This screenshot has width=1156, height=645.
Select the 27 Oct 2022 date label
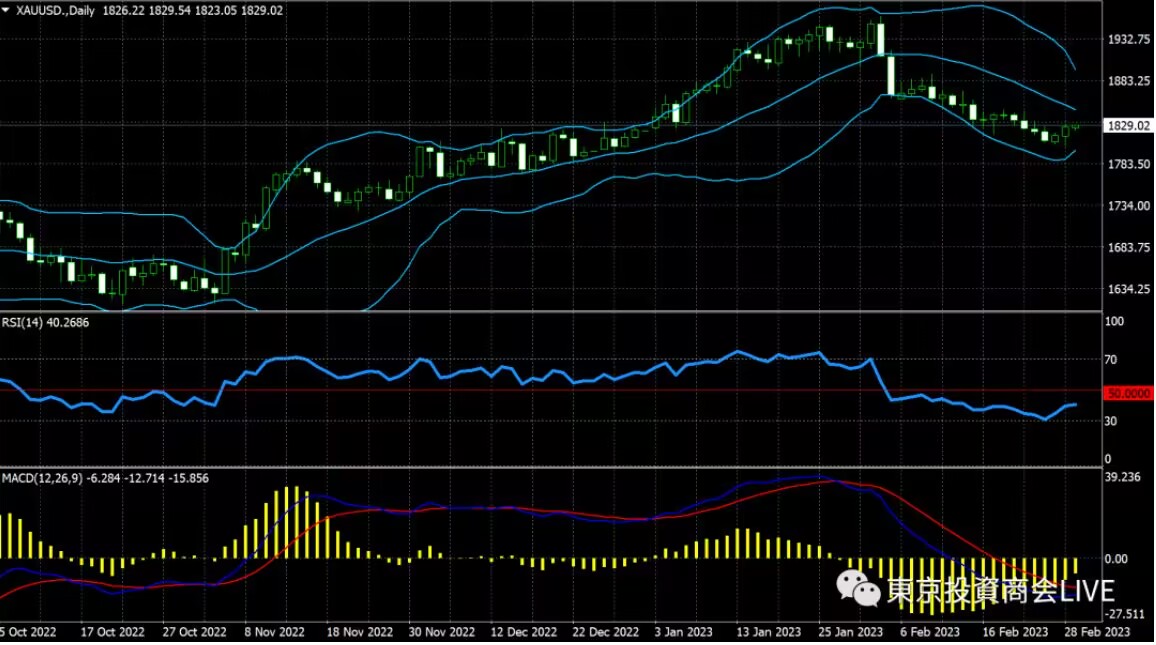point(195,632)
